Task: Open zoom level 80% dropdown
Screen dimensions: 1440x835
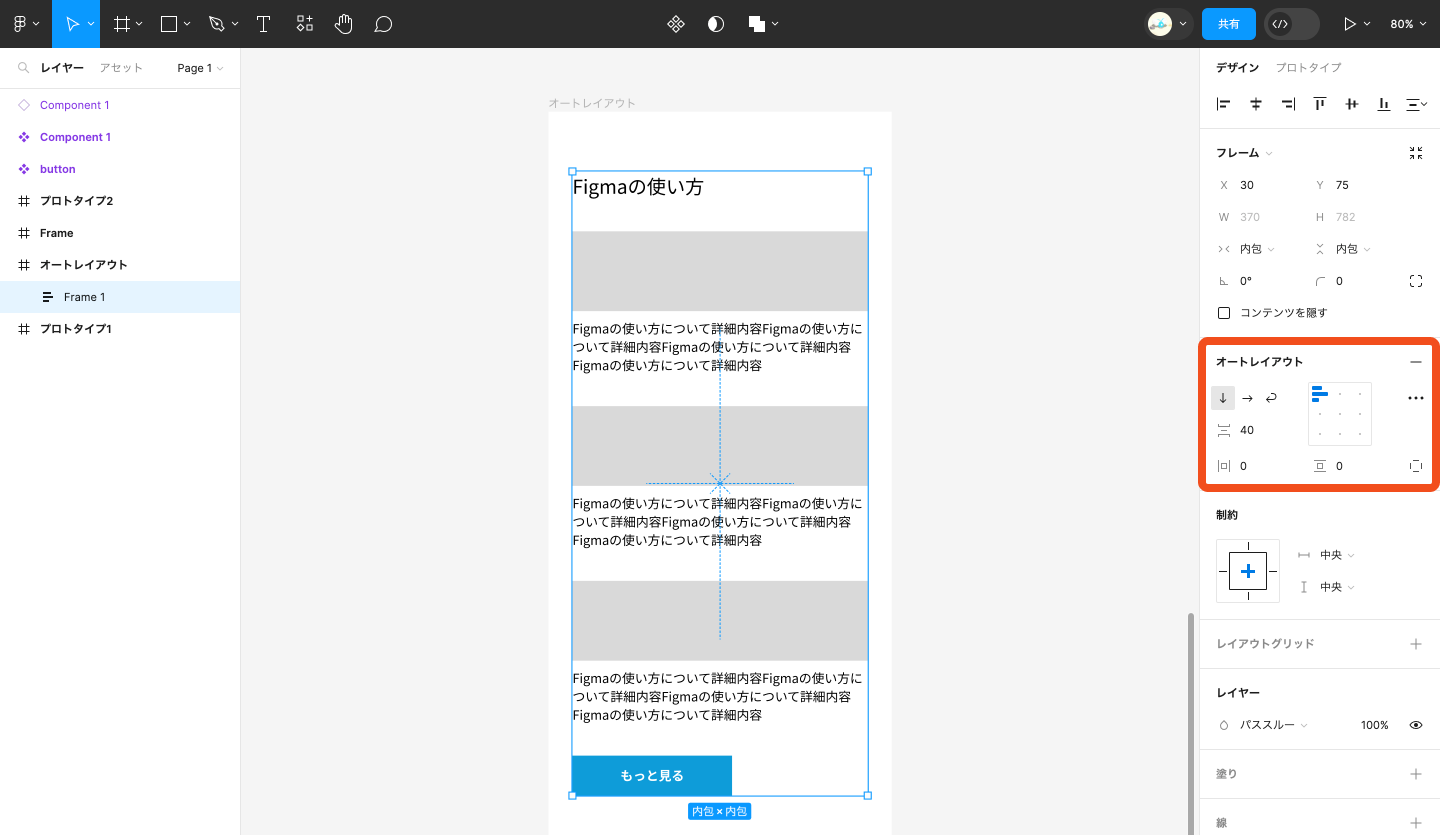Action: pyautogui.click(x=1407, y=24)
